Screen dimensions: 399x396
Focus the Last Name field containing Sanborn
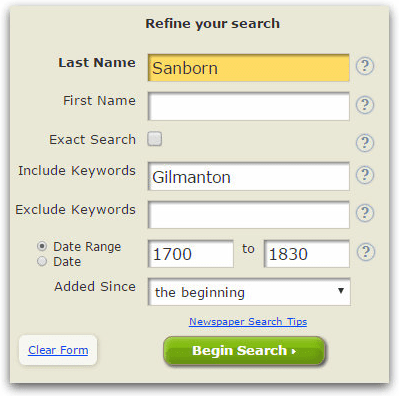[249, 68]
